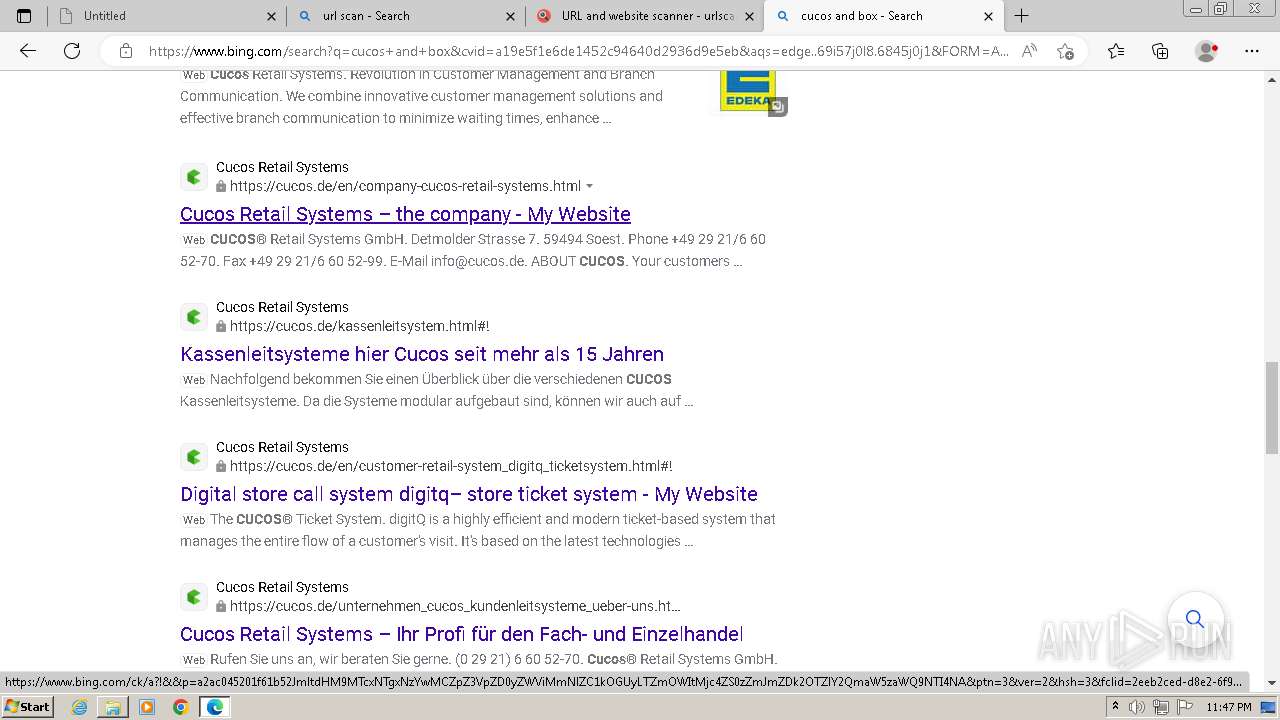Viewport: 1280px width, 720px height.
Task: Click Cucos favicon beside company result
Action: coord(194,177)
